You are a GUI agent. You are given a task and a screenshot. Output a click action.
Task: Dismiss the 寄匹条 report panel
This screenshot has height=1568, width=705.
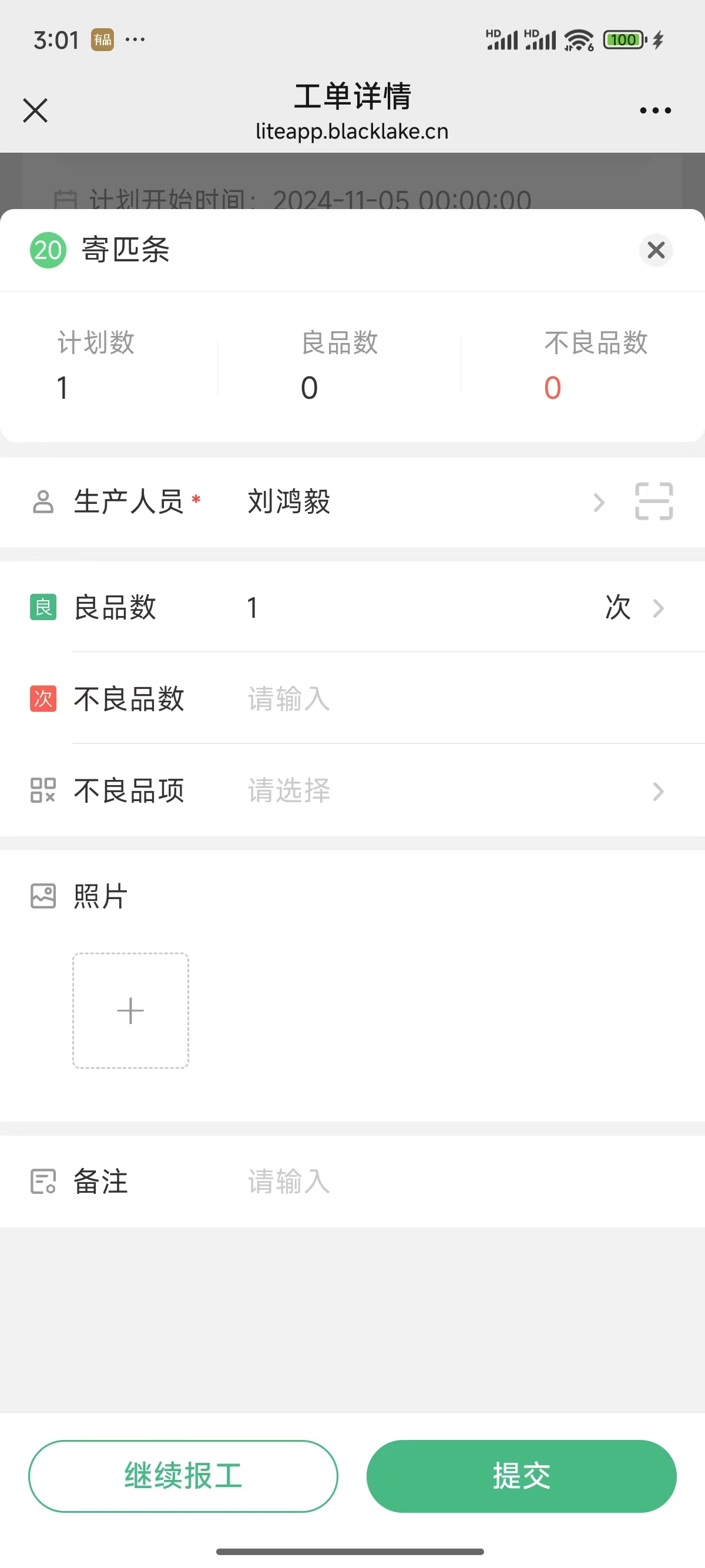tap(656, 250)
